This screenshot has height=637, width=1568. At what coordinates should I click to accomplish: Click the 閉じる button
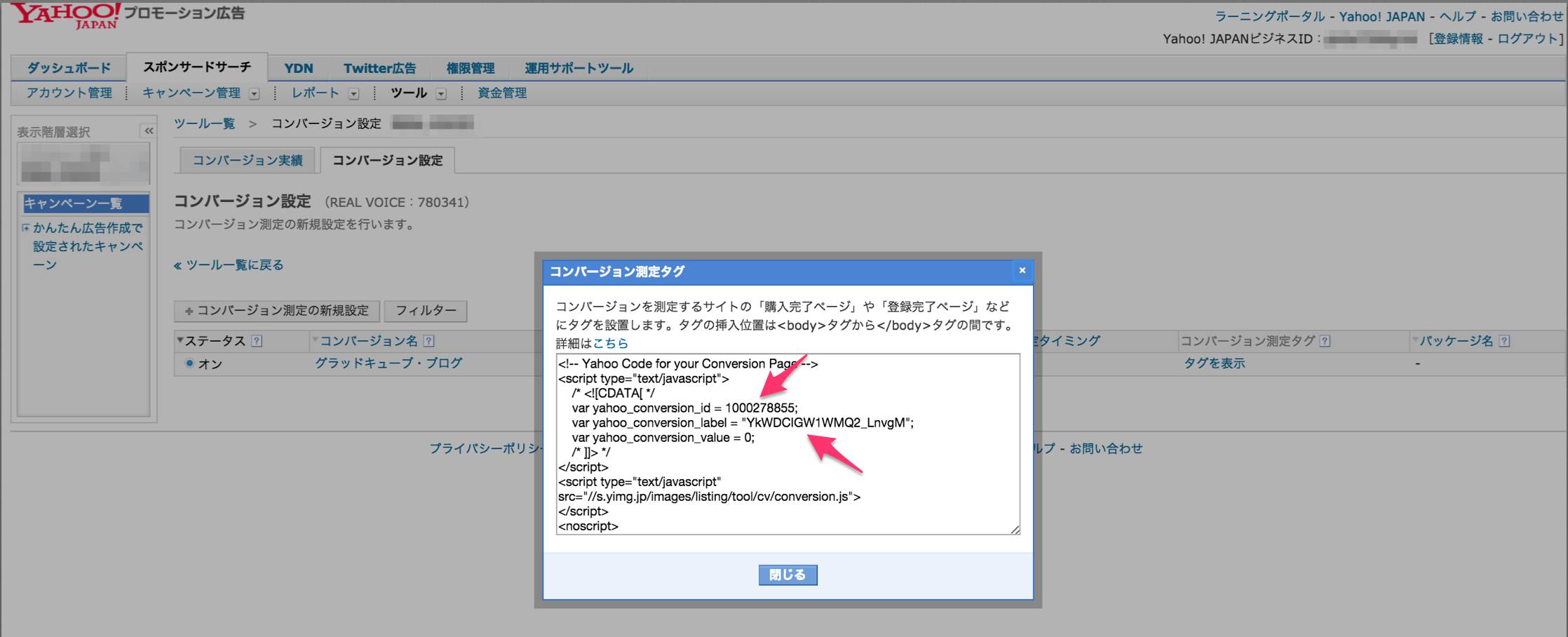pyautogui.click(x=788, y=575)
